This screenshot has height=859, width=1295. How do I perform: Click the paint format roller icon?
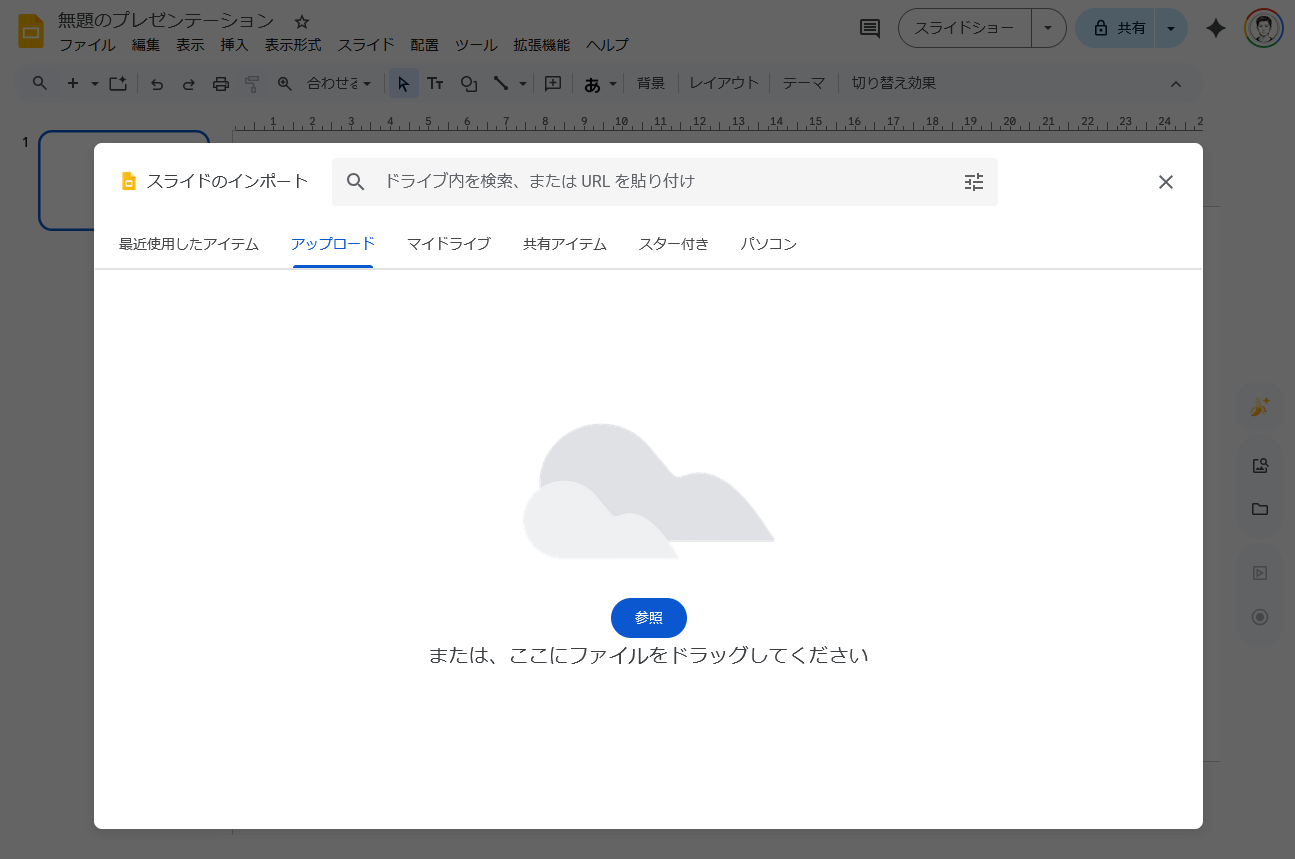[x=252, y=83]
